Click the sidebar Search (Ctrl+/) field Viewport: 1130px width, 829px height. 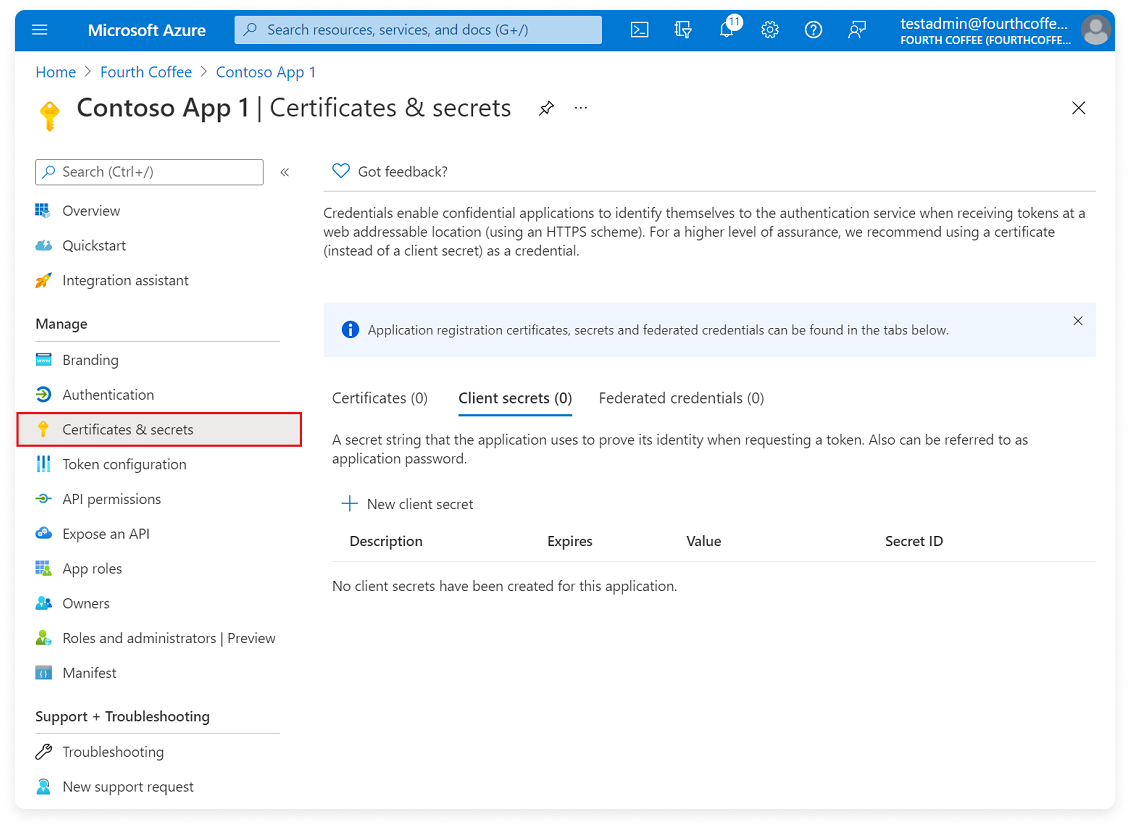point(149,172)
